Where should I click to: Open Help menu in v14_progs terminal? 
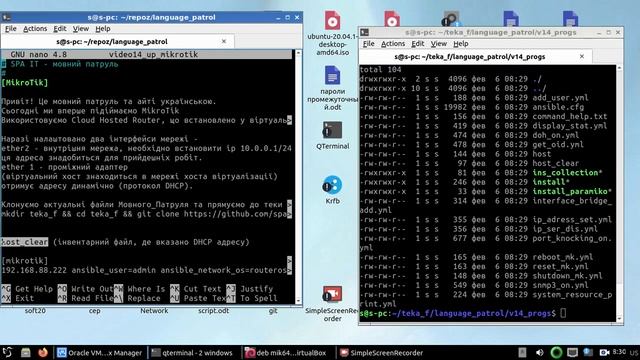pos(460,44)
